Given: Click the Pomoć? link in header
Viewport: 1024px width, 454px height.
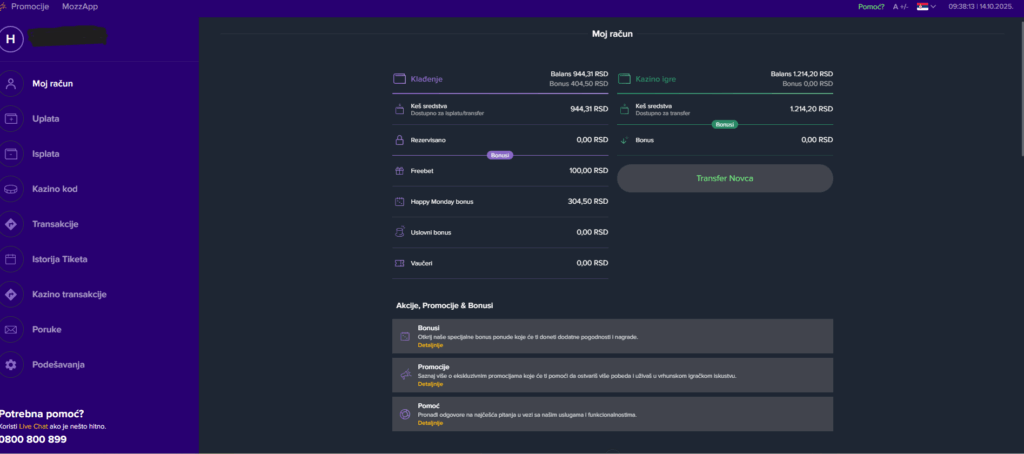Looking at the screenshot, I should click(x=871, y=7).
